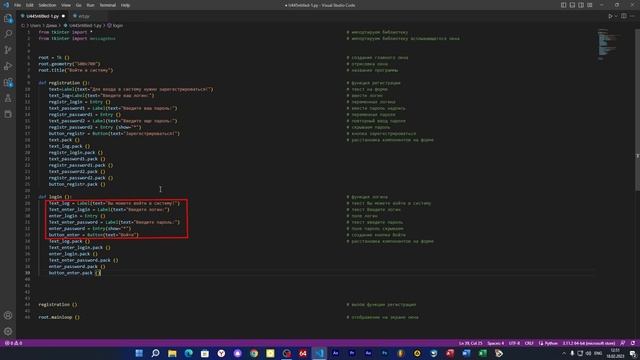Click the def registration line
640x360 pixels.
click(64, 83)
